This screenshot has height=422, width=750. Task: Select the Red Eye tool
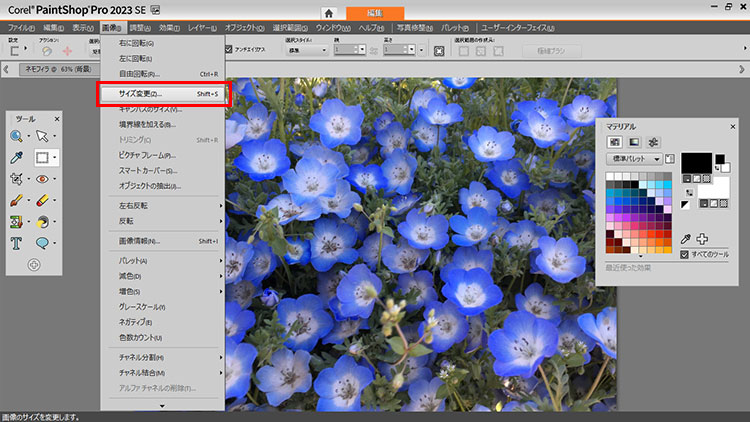[x=43, y=179]
